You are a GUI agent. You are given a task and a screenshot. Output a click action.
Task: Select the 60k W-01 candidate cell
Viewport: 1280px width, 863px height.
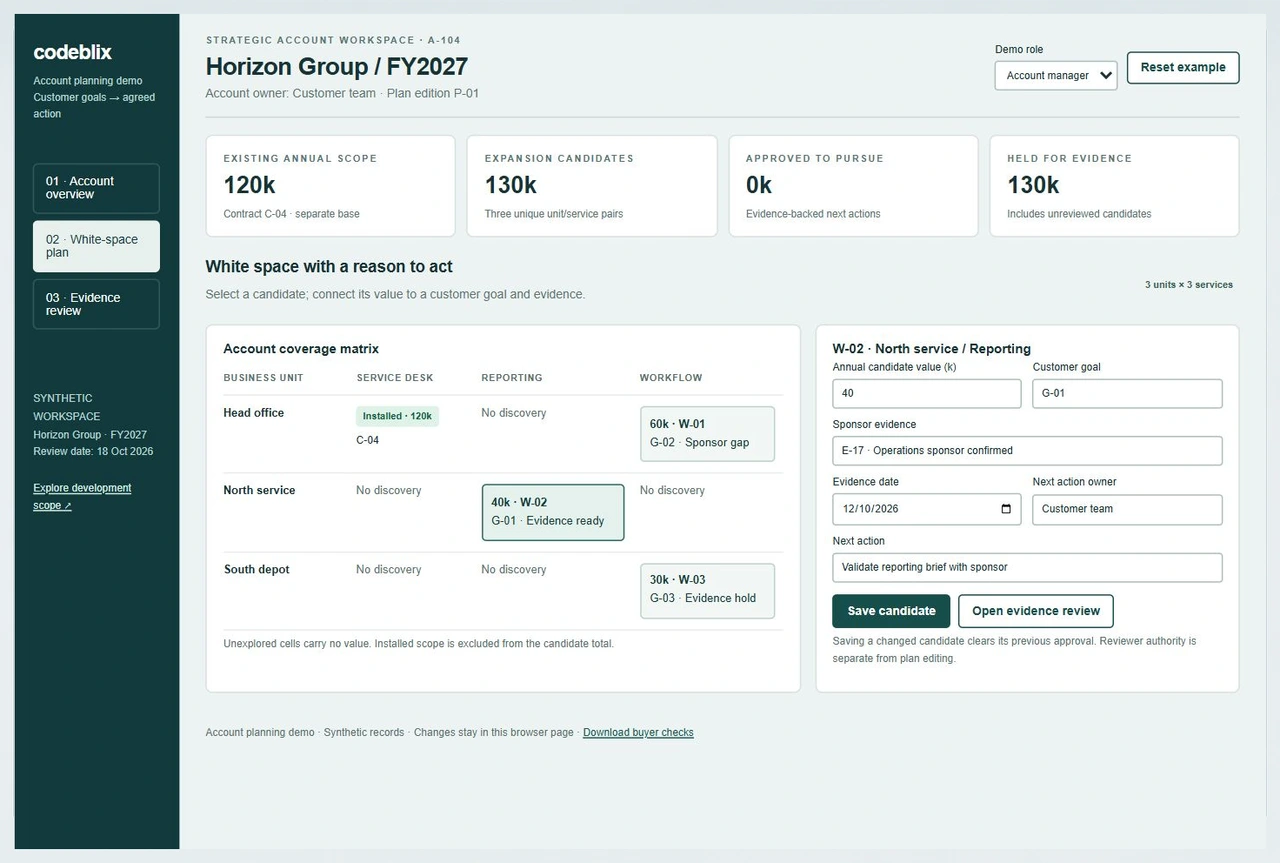pos(707,434)
